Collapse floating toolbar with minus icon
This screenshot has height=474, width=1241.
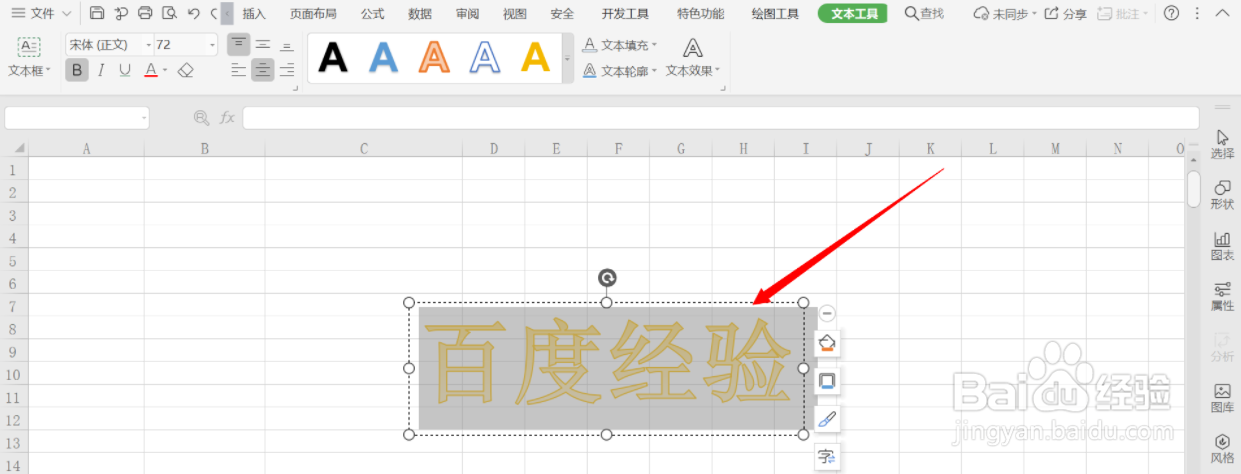point(827,313)
